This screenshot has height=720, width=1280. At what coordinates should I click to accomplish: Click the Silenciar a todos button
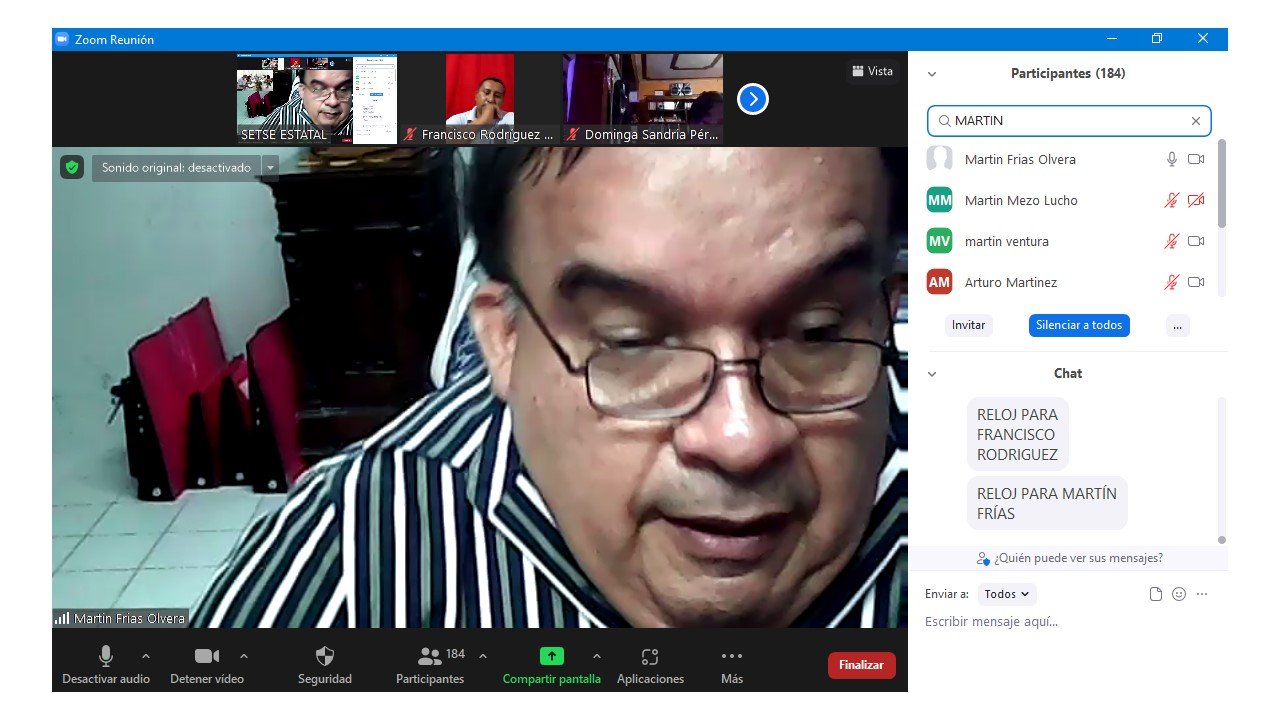[x=1079, y=325]
